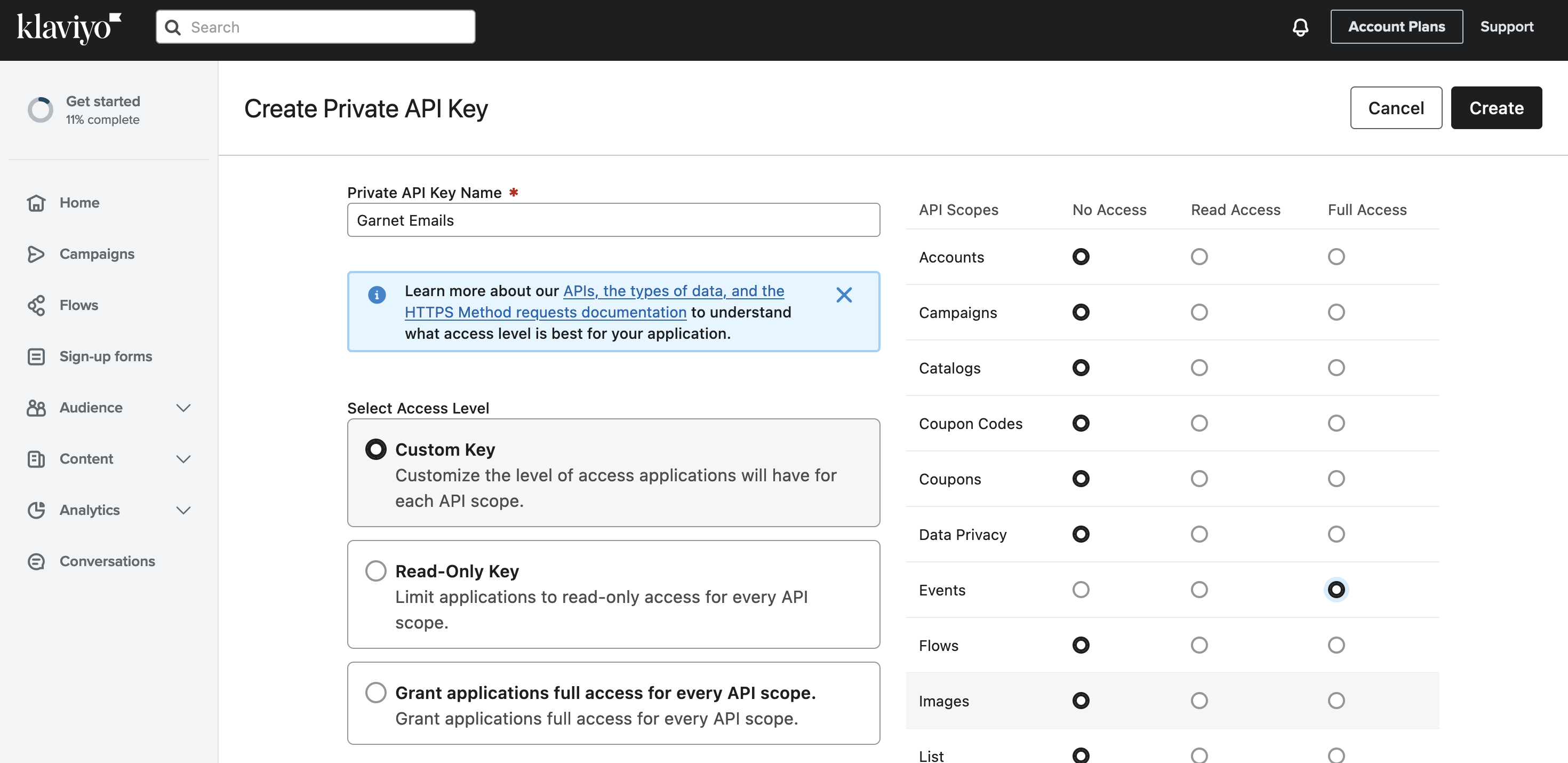Dismiss the info banner with the X
Viewport: 1568px width, 763px height.
pyautogui.click(x=844, y=295)
